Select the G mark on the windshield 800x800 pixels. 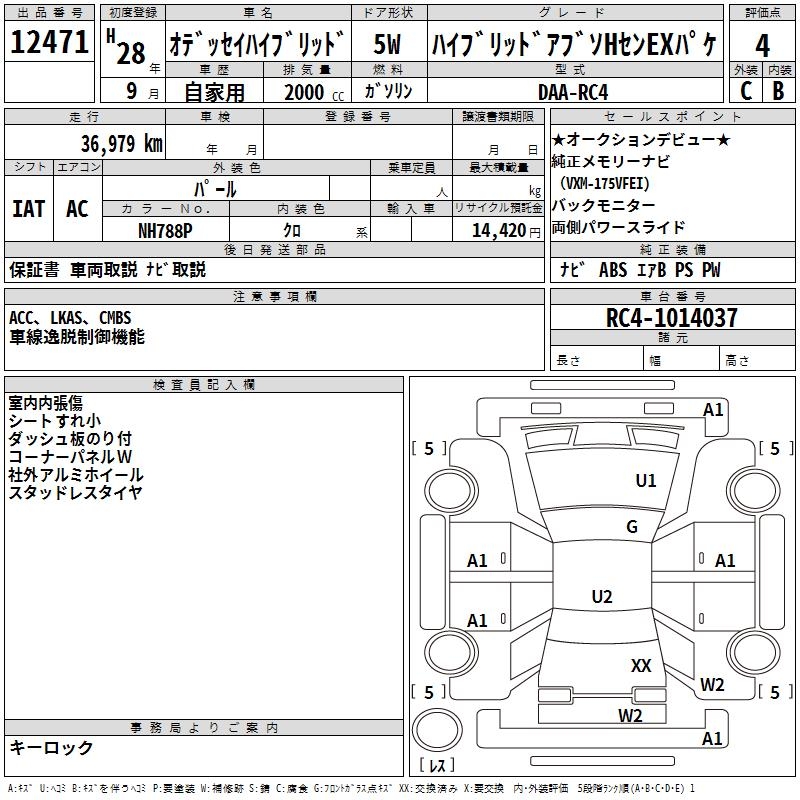point(632,527)
